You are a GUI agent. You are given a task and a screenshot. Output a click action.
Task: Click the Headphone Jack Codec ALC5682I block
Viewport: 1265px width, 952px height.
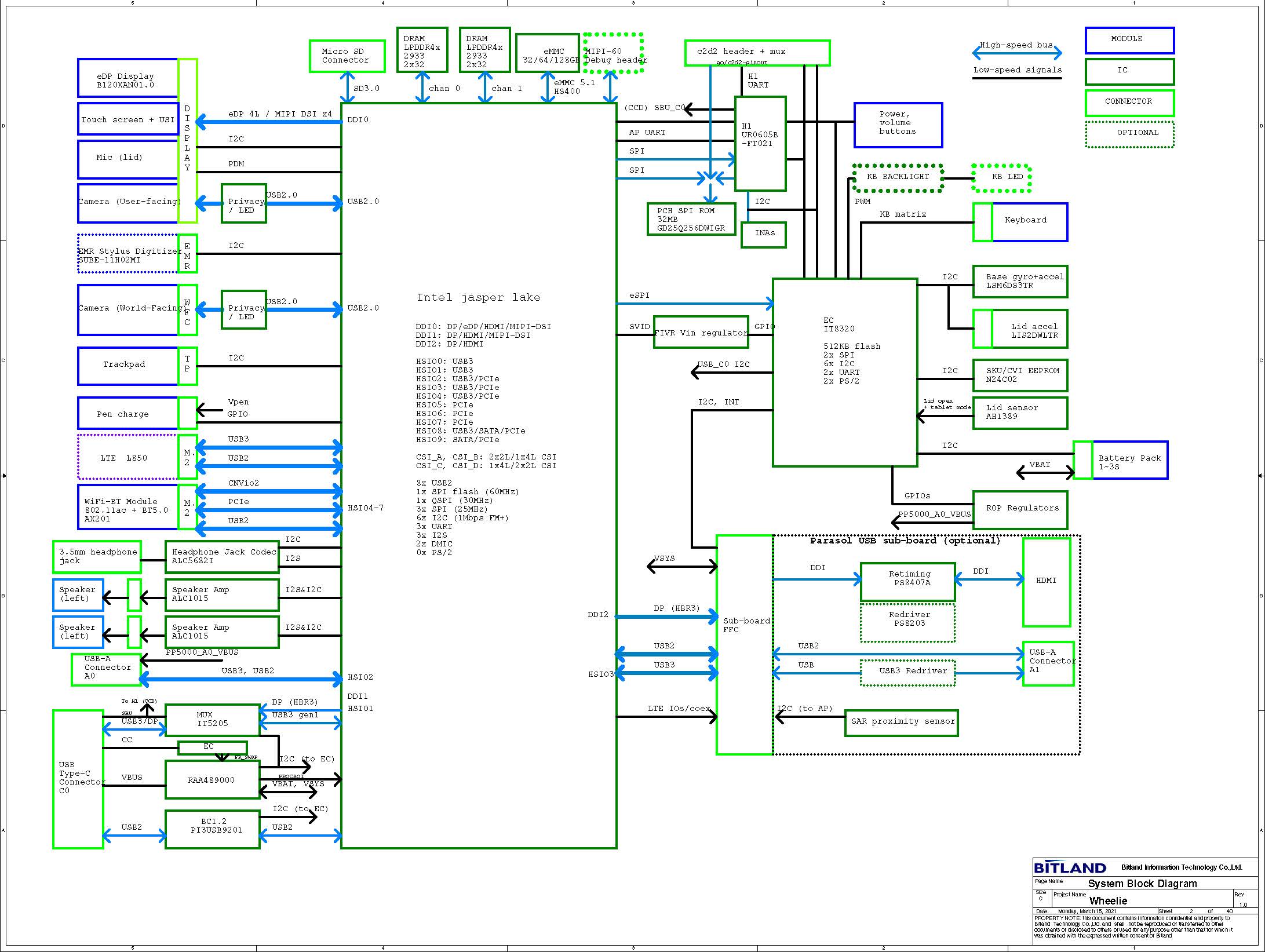(x=221, y=557)
